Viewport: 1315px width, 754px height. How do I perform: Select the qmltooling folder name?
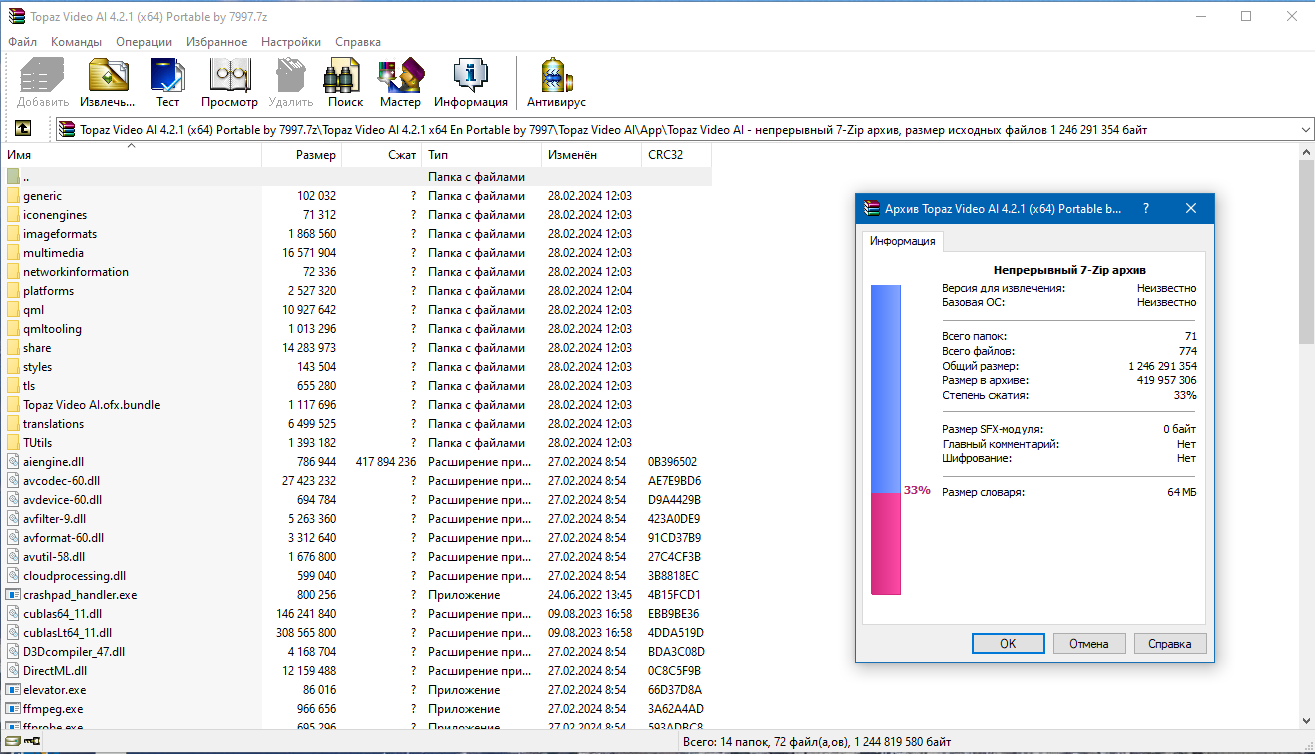pos(52,329)
